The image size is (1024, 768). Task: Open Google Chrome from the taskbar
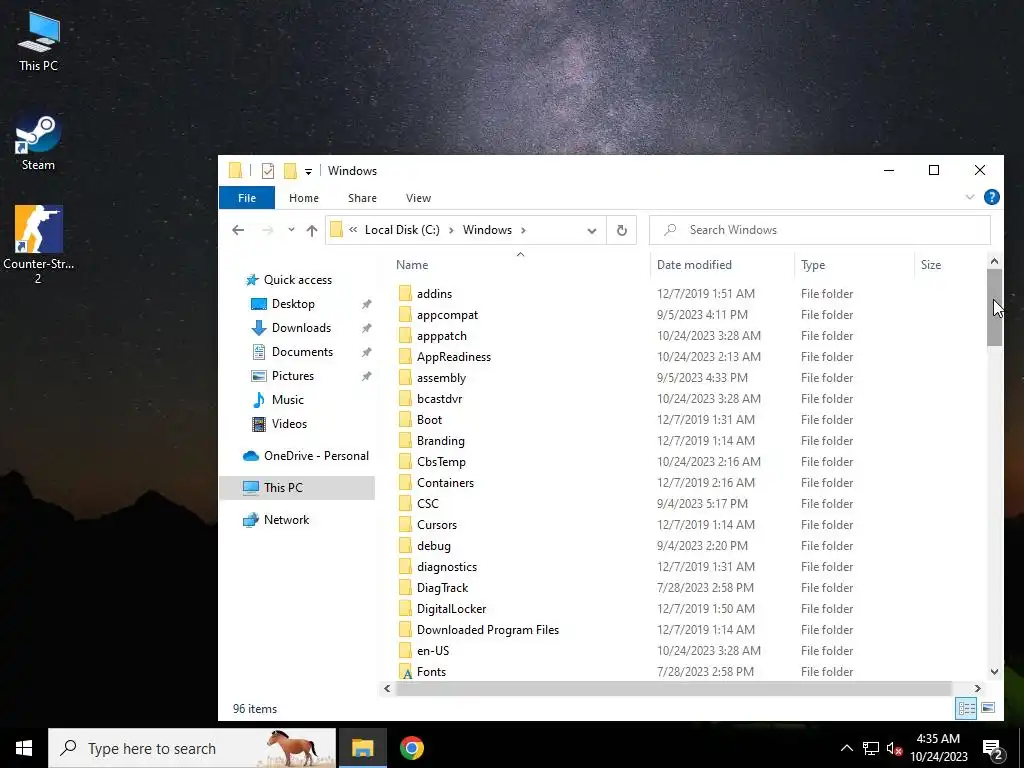tap(411, 748)
